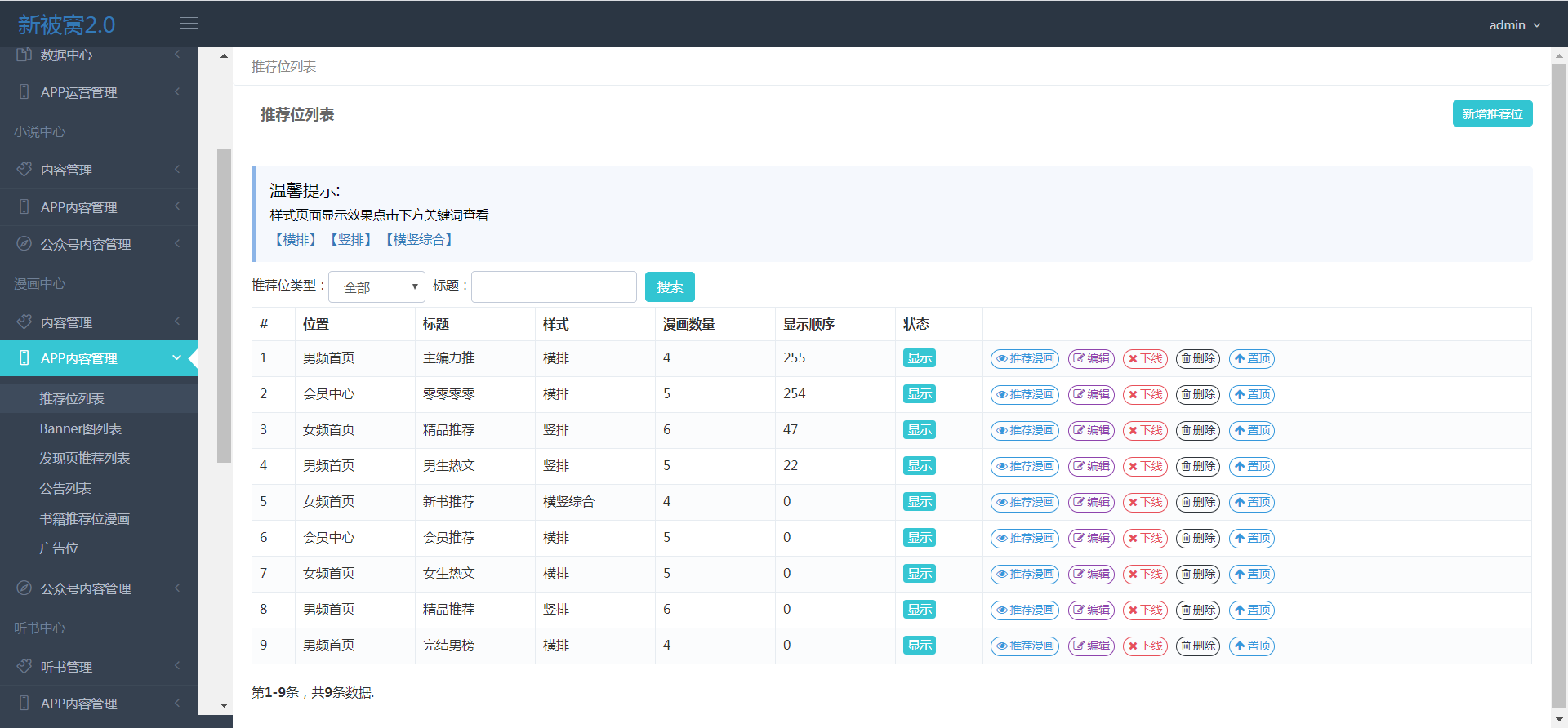Expand the APP运营管理 sidebar section

coord(99,92)
